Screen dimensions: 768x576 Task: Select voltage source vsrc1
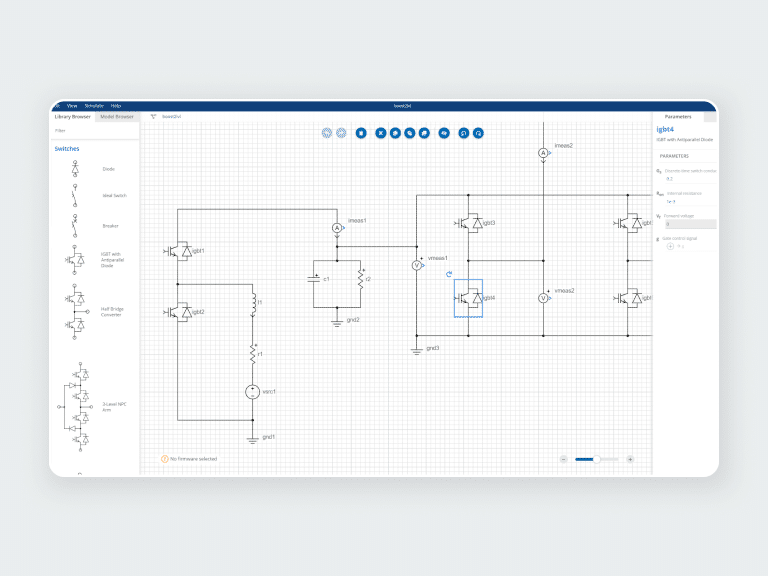coord(253,392)
